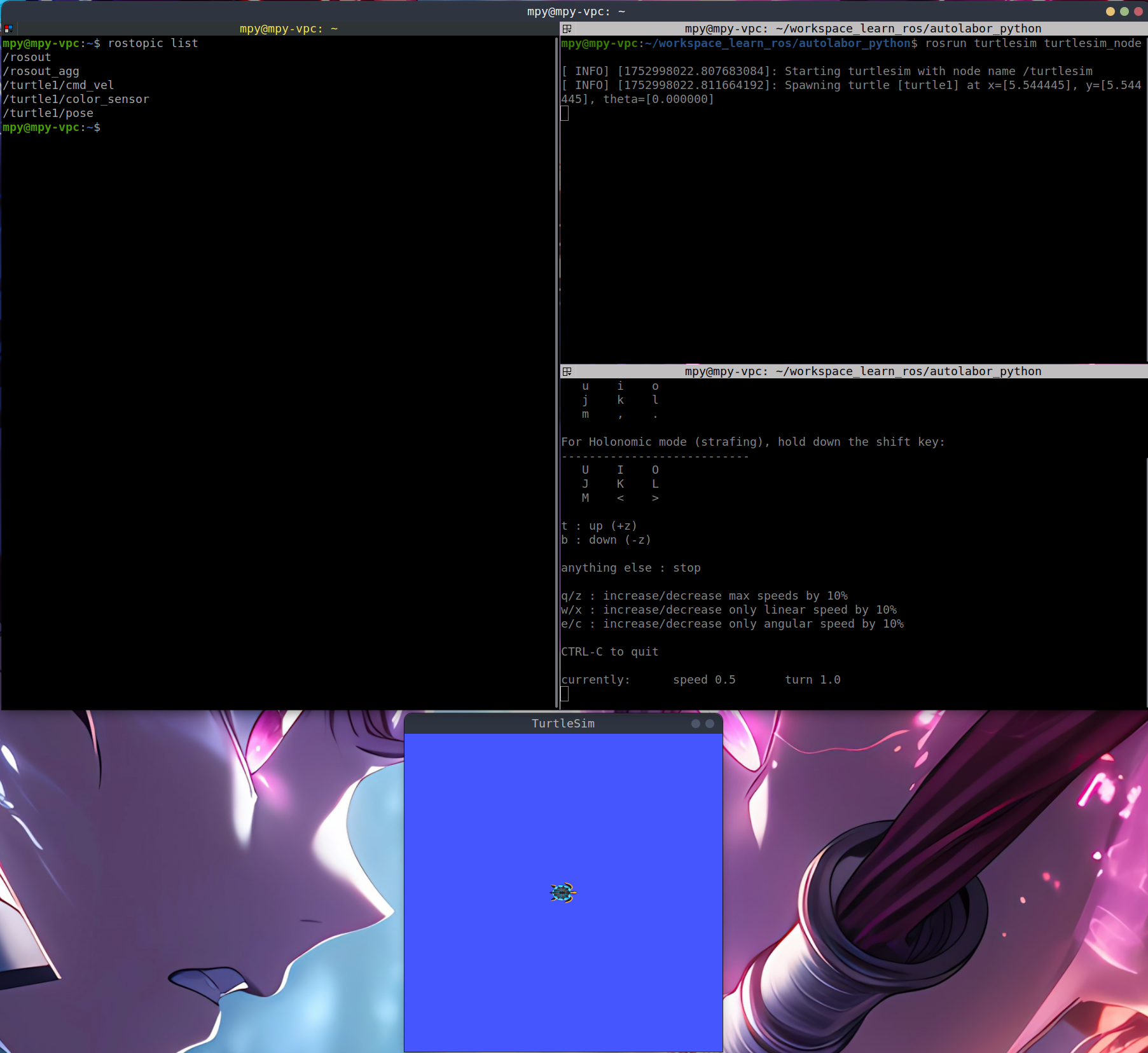This screenshot has height=1053, width=1148.
Task: Click the '/turtle1/pose' topic in the list
Action: [x=48, y=113]
